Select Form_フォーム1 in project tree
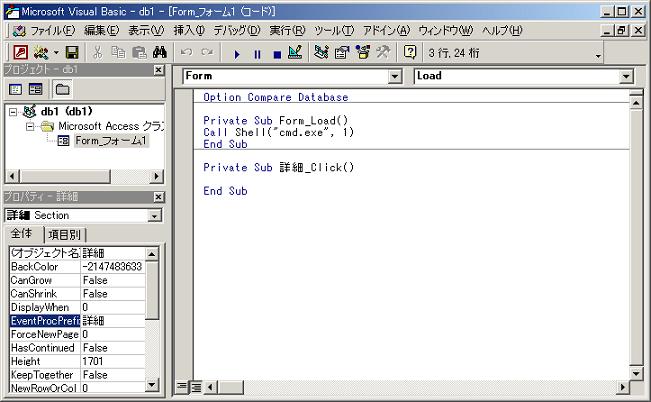This screenshot has width=651, height=402. 111,141
